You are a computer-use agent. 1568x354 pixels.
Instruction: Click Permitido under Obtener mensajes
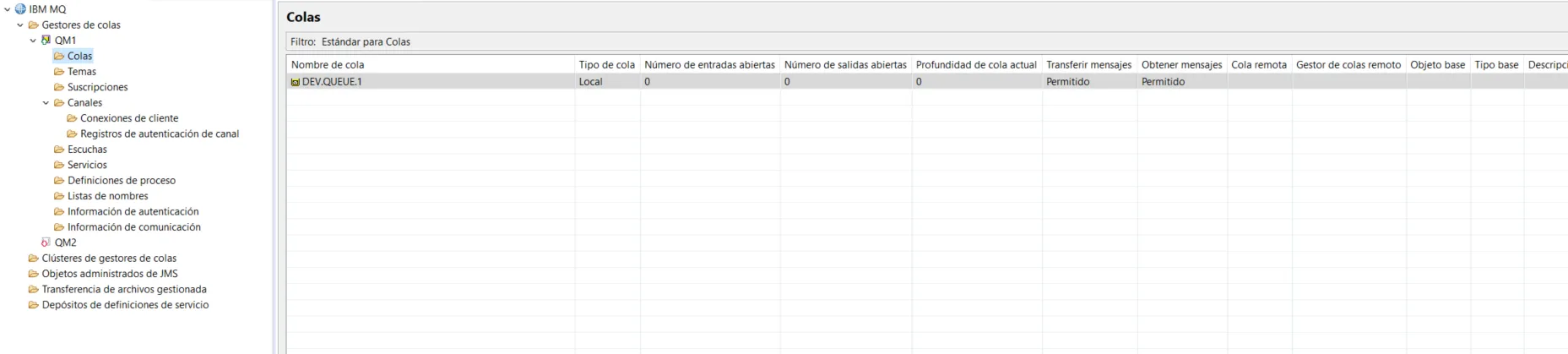[1164, 82]
